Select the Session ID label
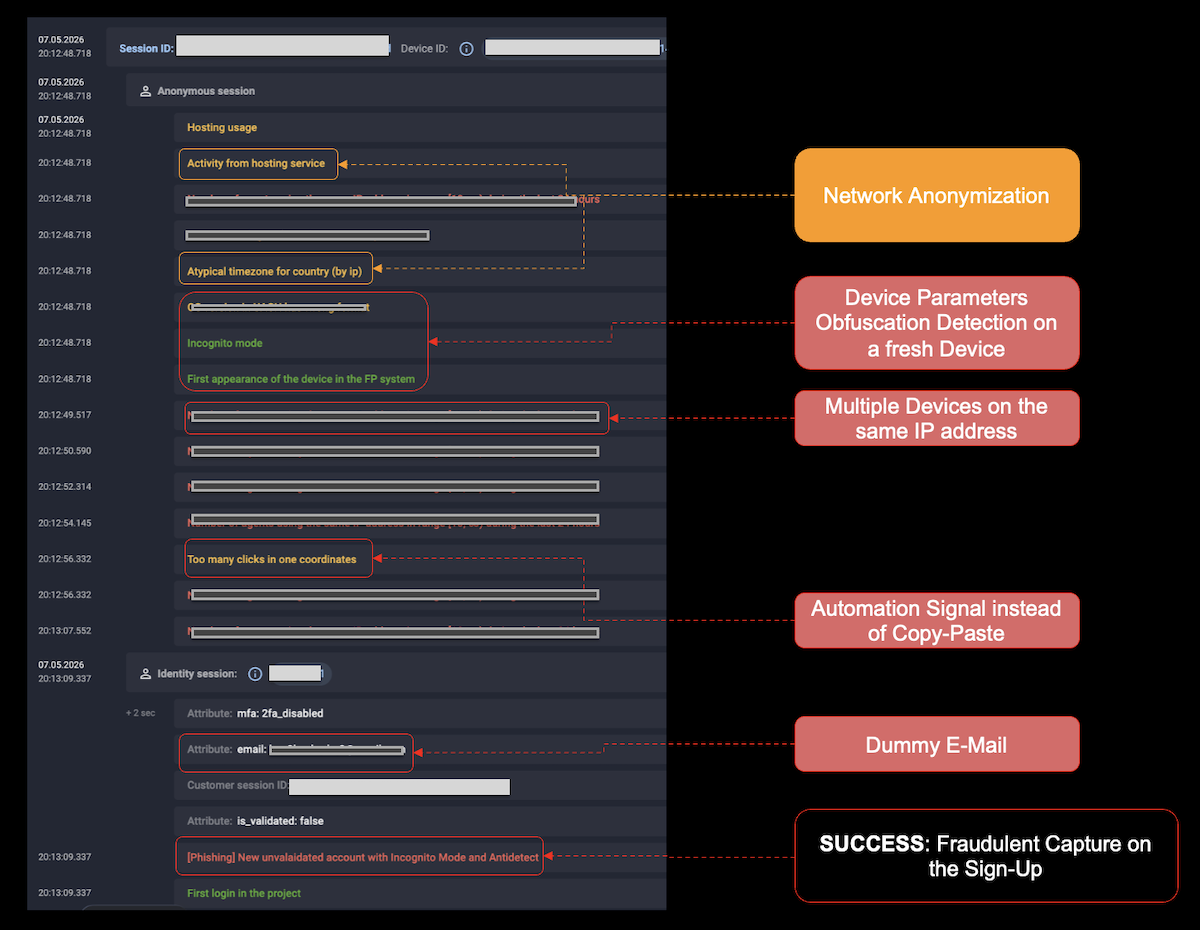The width and height of the screenshot is (1200, 930). tap(146, 48)
